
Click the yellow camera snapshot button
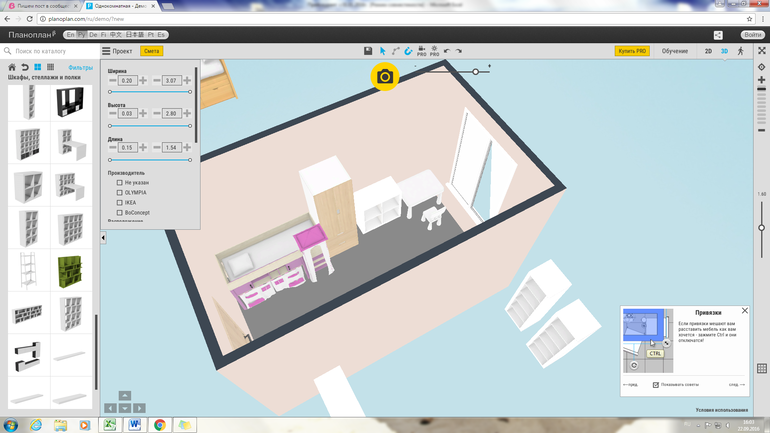click(x=385, y=77)
